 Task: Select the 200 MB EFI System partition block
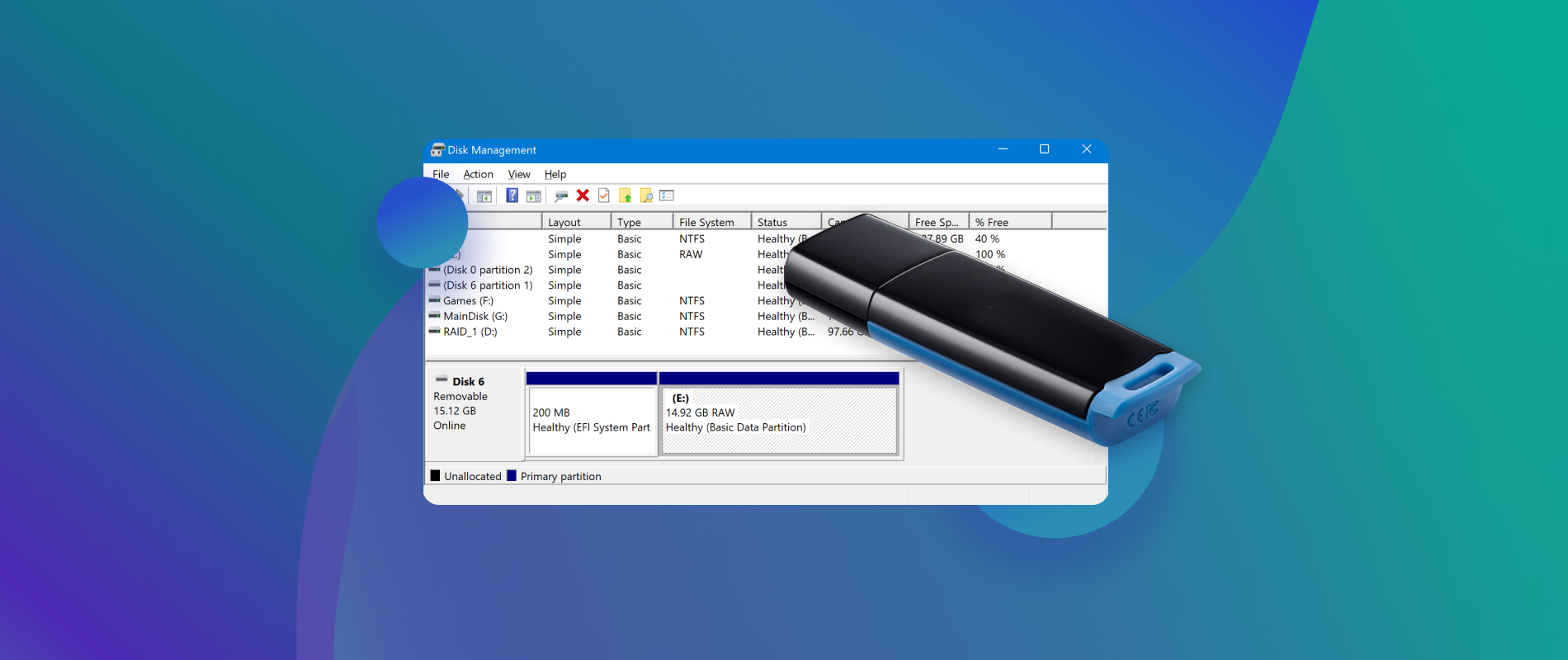click(x=592, y=412)
